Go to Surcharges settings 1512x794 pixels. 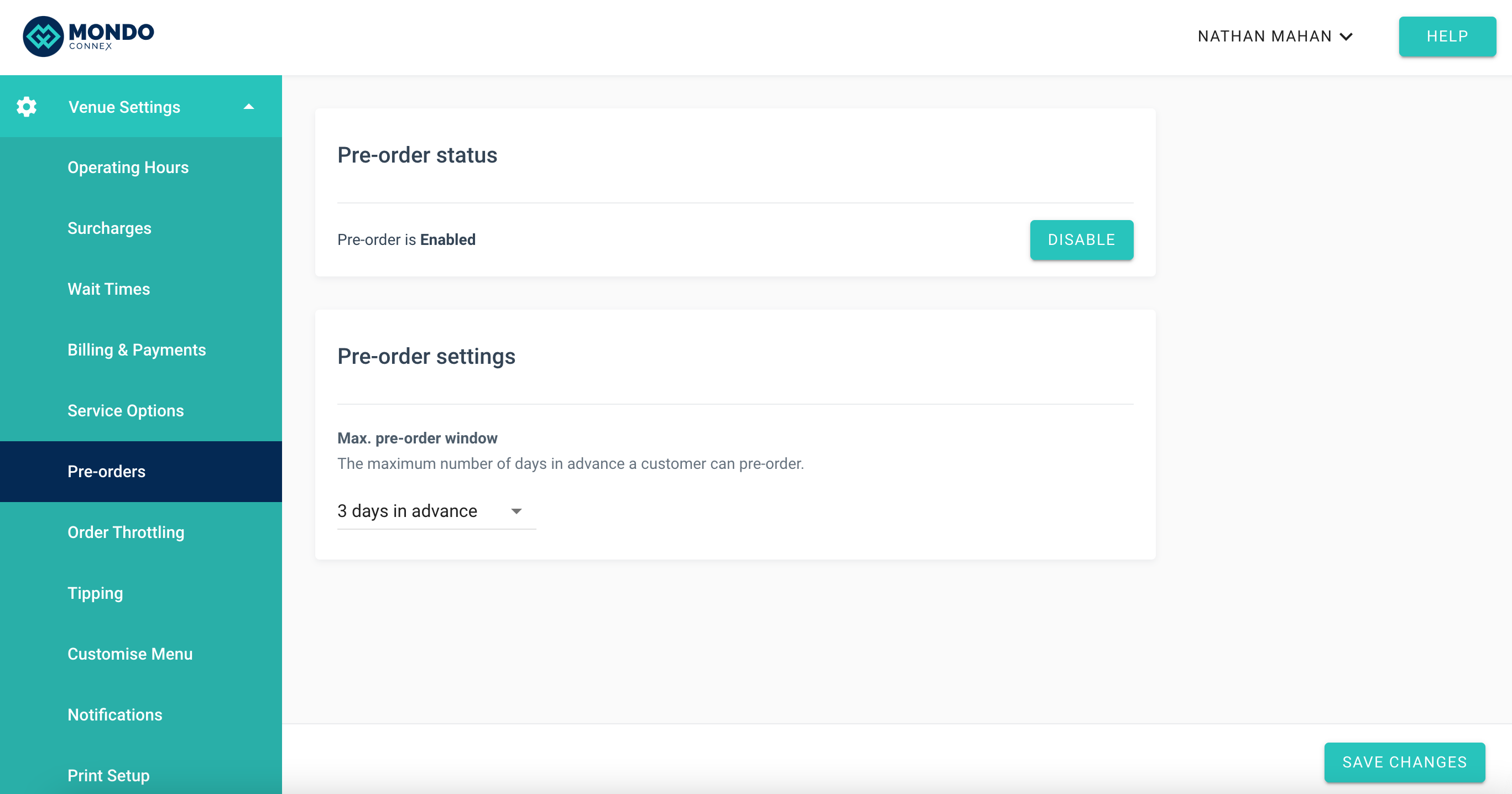(x=109, y=228)
